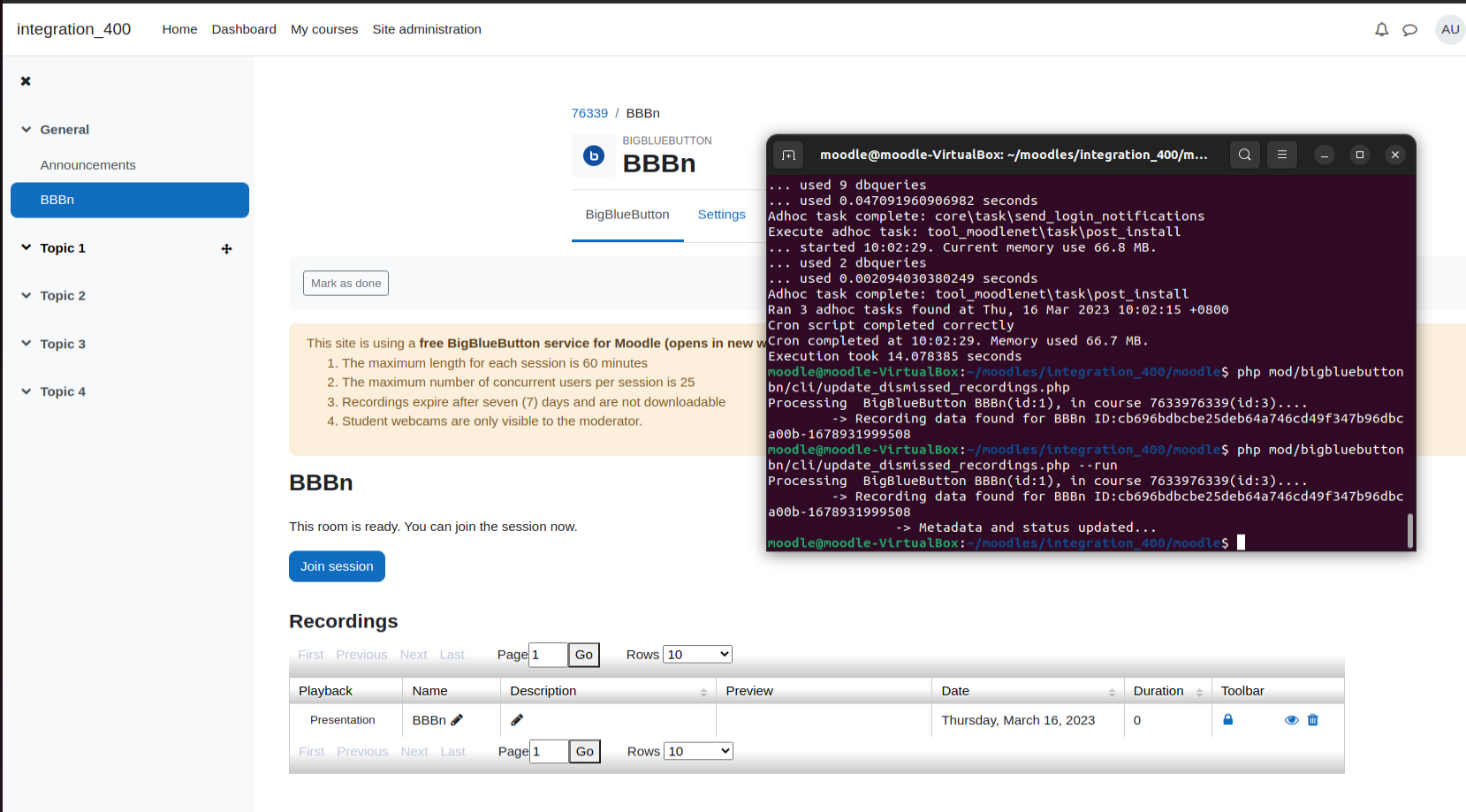Open the messaging speech bubble icon
The width and height of the screenshot is (1466, 812).
click(x=1410, y=29)
